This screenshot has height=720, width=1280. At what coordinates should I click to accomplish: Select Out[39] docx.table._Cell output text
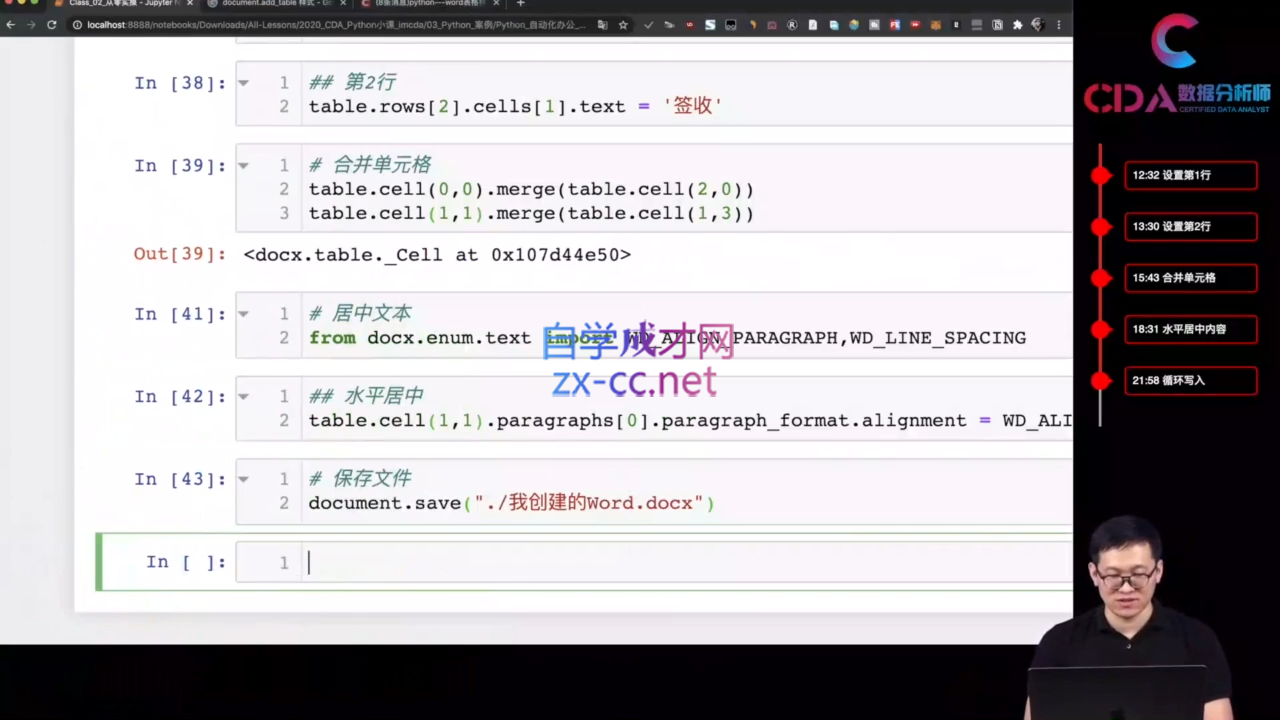437,255
